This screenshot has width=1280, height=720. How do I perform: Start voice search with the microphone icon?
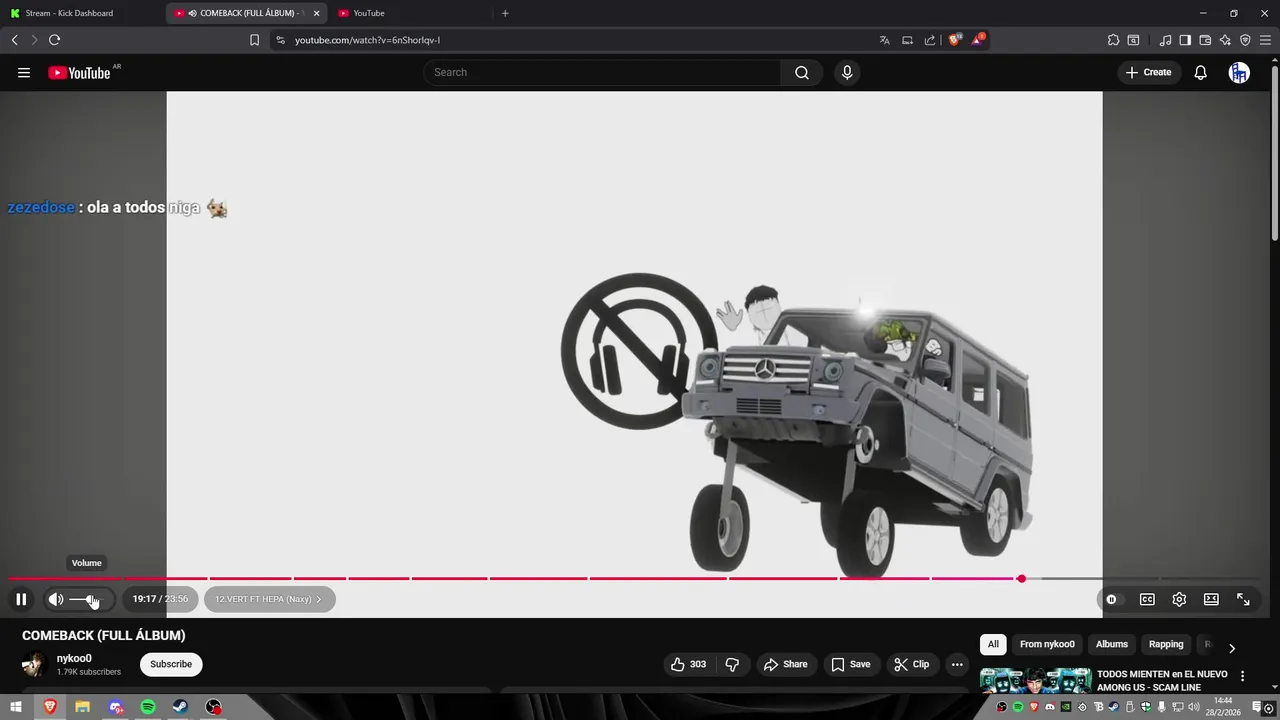pos(847,72)
